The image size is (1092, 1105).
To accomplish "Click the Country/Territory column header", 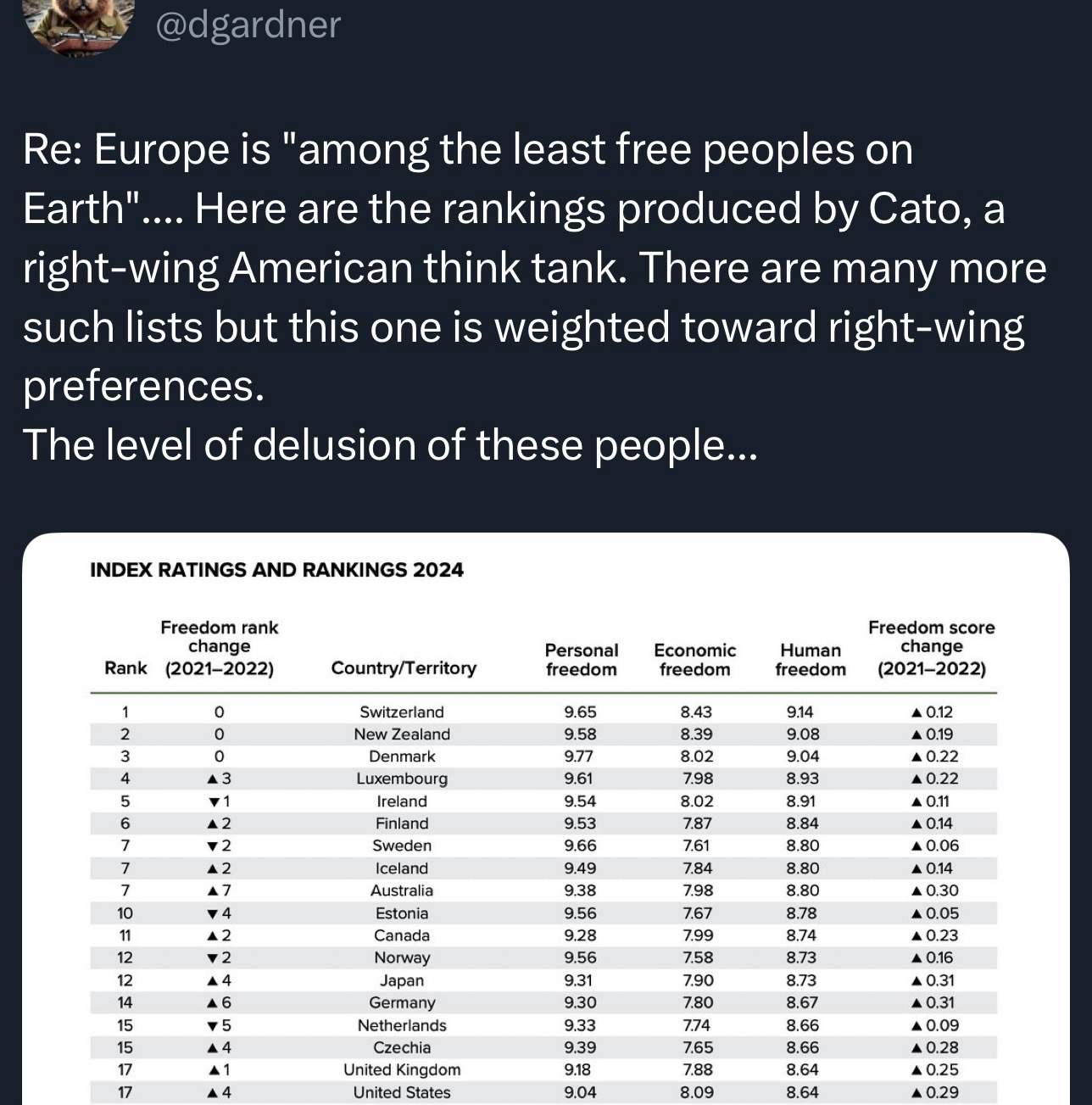I will click(x=404, y=668).
